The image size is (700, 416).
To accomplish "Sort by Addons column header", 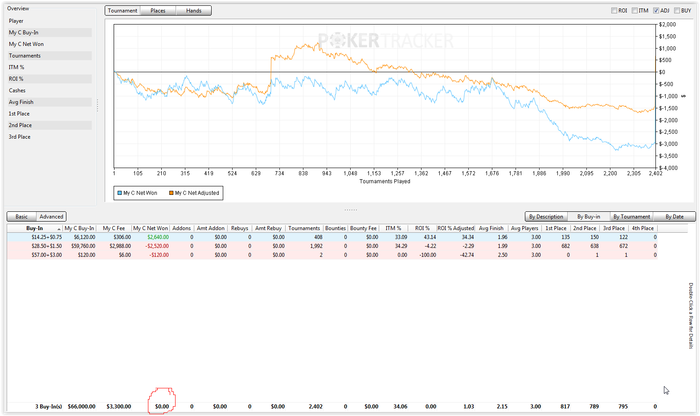I will tap(182, 228).
